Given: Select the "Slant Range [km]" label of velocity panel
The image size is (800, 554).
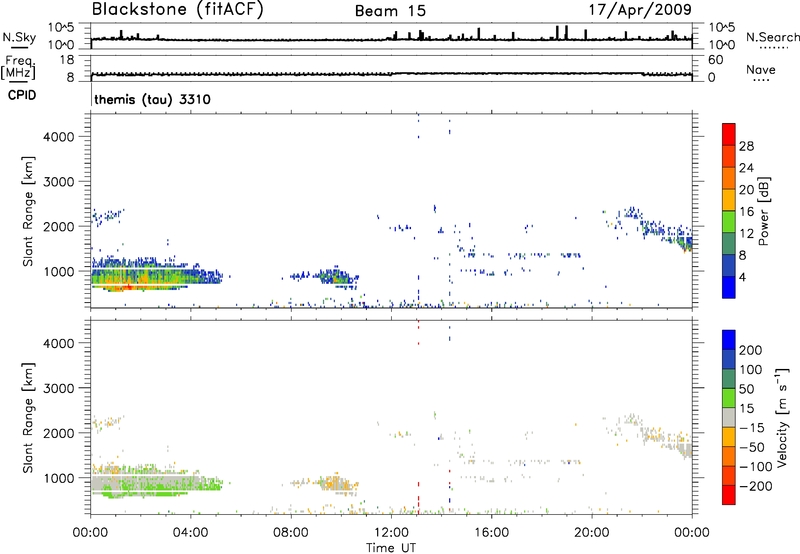Looking at the screenshot, I should 28,417.
